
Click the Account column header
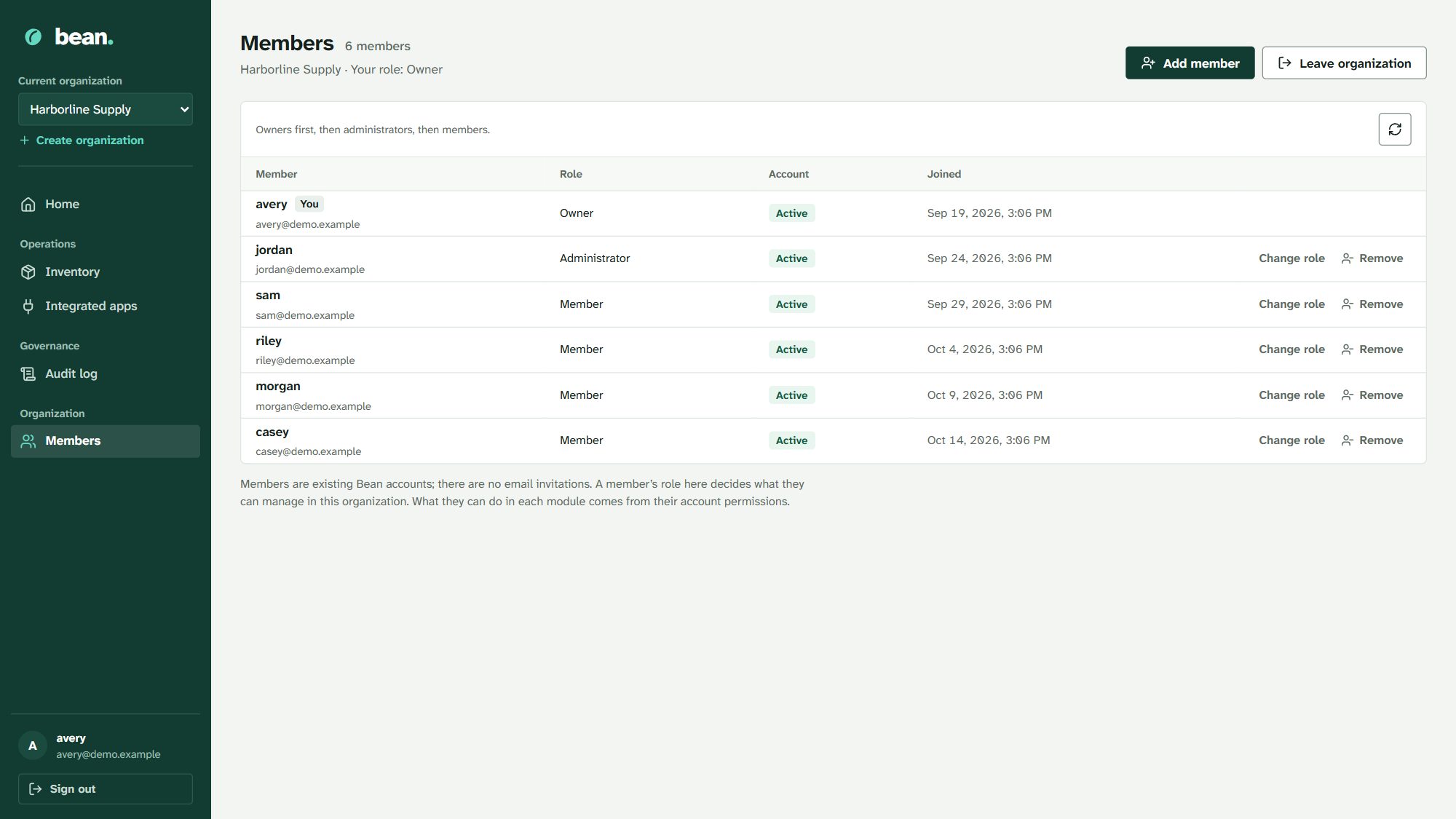click(788, 174)
